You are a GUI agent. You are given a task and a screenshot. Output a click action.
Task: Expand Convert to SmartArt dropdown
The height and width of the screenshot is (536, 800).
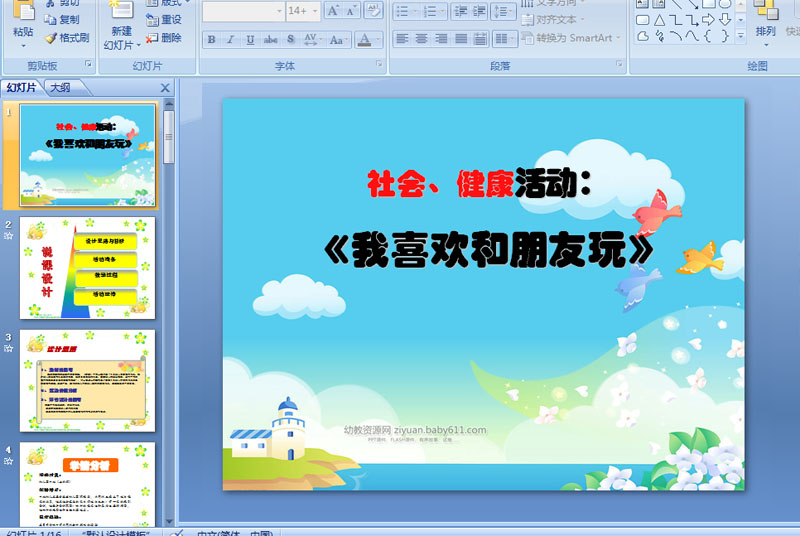coord(618,38)
